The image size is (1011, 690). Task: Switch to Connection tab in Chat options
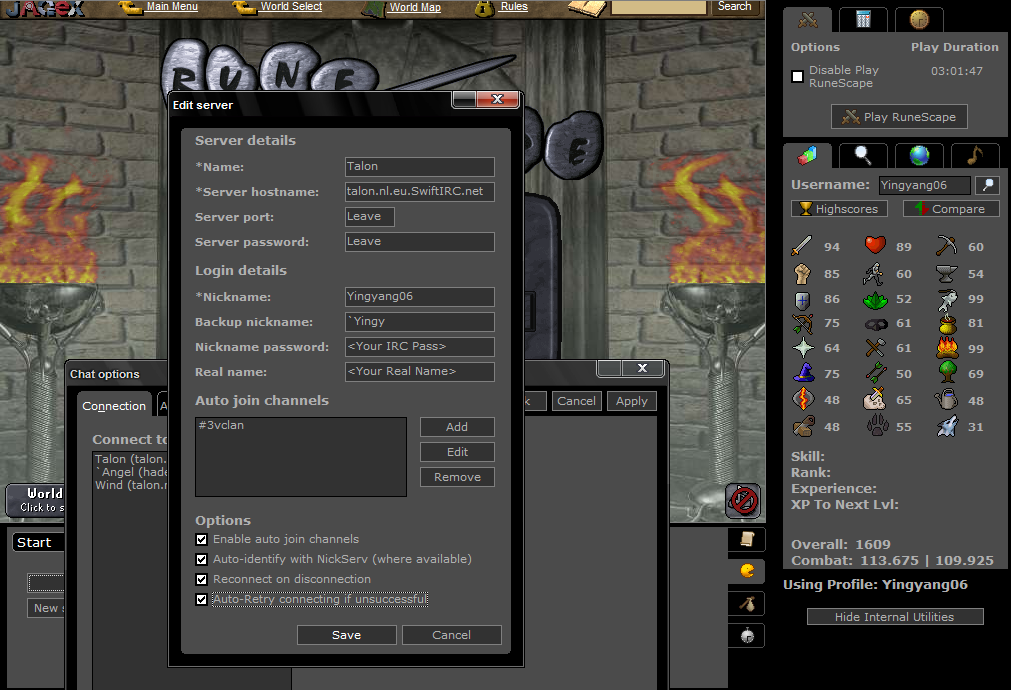point(114,406)
